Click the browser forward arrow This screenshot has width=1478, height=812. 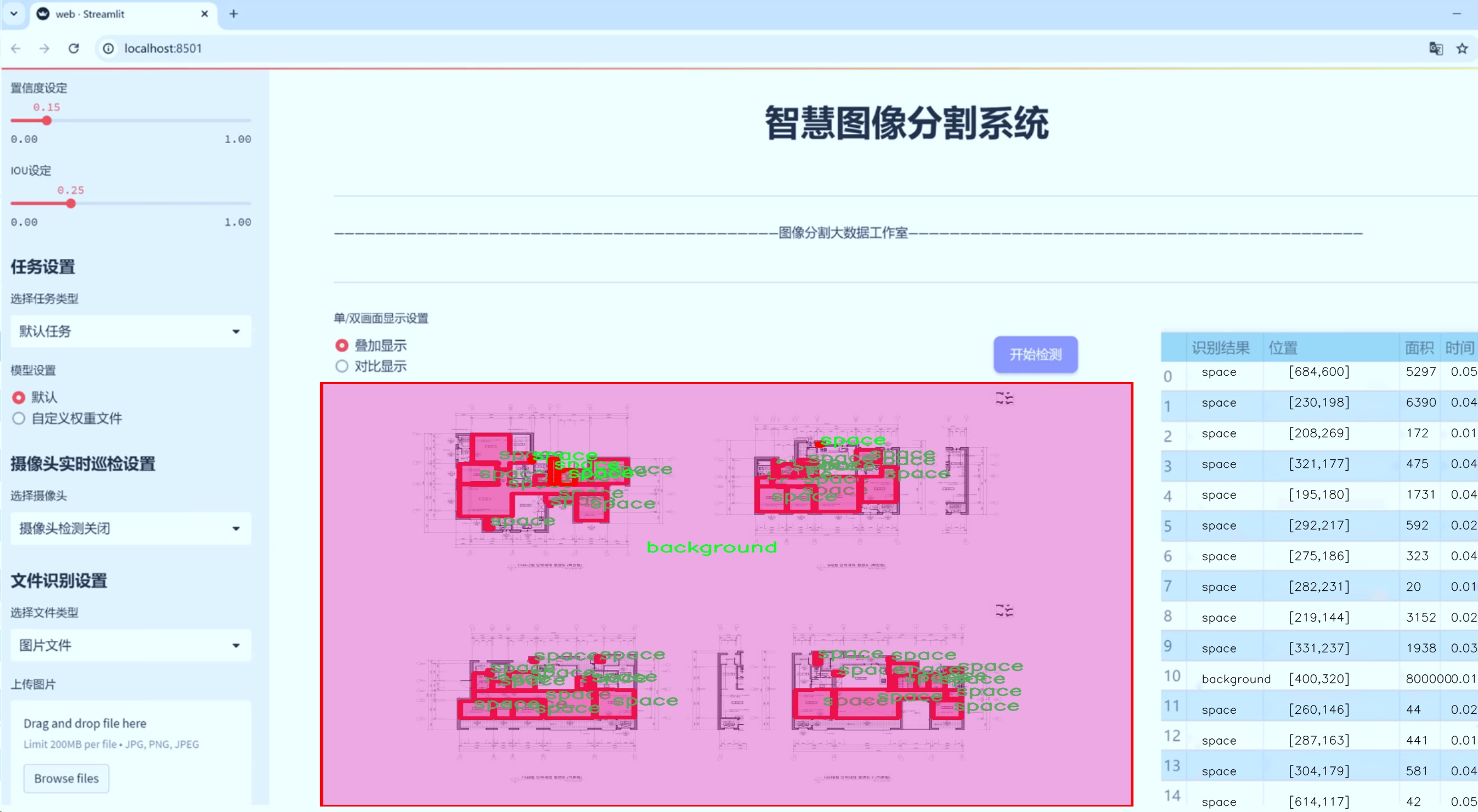point(44,49)
